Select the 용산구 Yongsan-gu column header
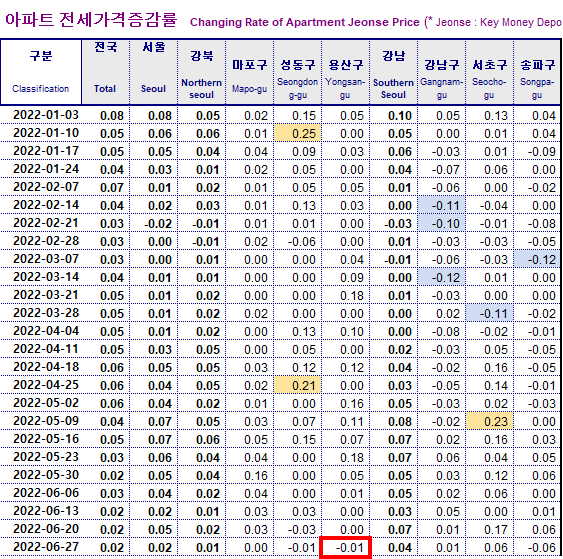The image size is (563, 559). tap(345, 72)
